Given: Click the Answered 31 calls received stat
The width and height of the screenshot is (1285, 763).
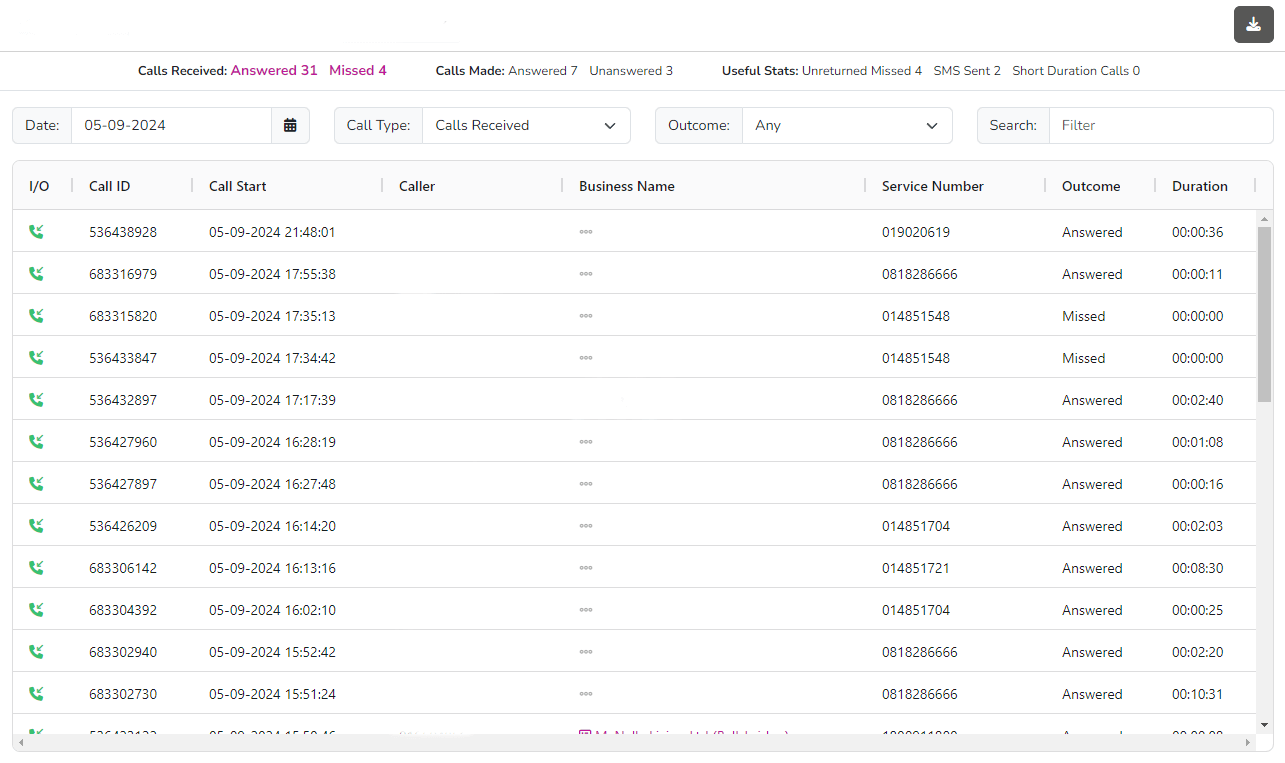Looking at the screenshot, I should point(274,71).
